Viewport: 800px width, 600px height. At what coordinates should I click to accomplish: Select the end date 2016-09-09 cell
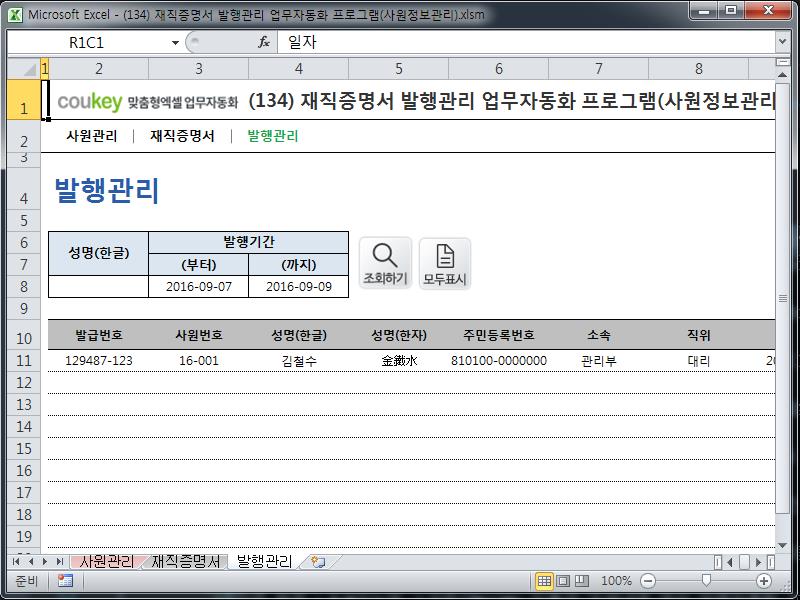pyautogui.click(x=298, y=286)
